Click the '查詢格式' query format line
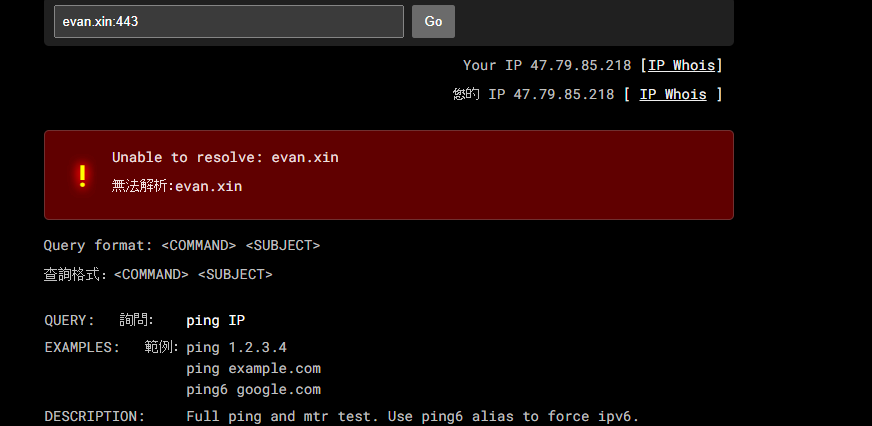The image size is (872, 426). click(x=158, y=274)
